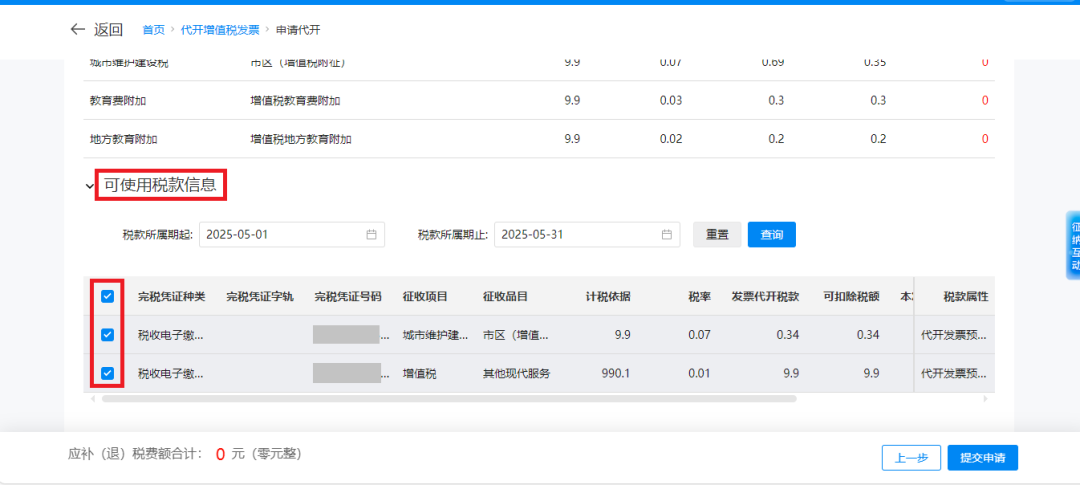Click the 可扣除税额 column header

[x=851, y=297]
